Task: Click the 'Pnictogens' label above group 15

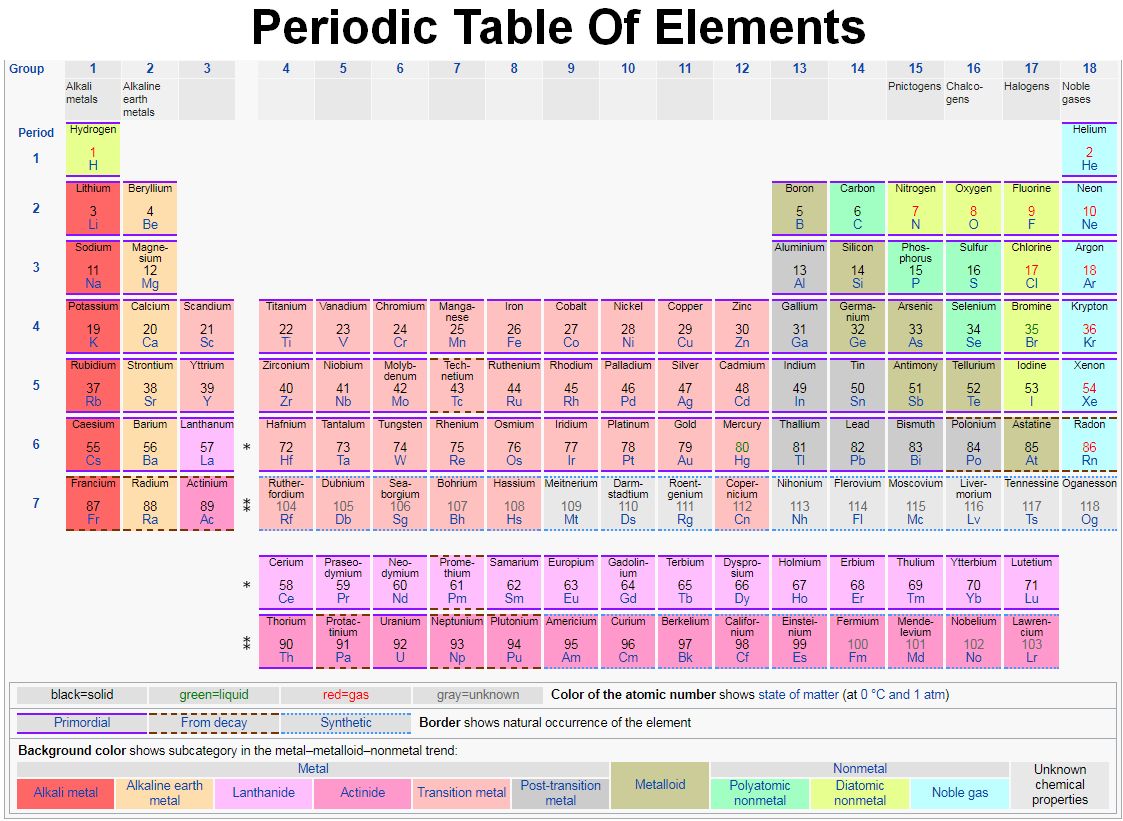Action: [x=914, y=86]
